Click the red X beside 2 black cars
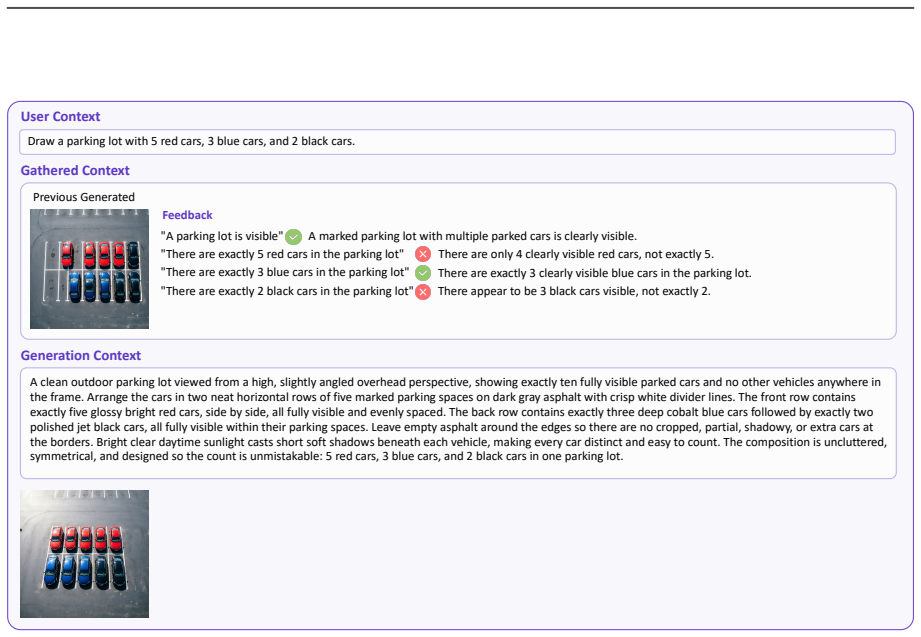This screenshot has height=637, width=921. pos(423,292)
